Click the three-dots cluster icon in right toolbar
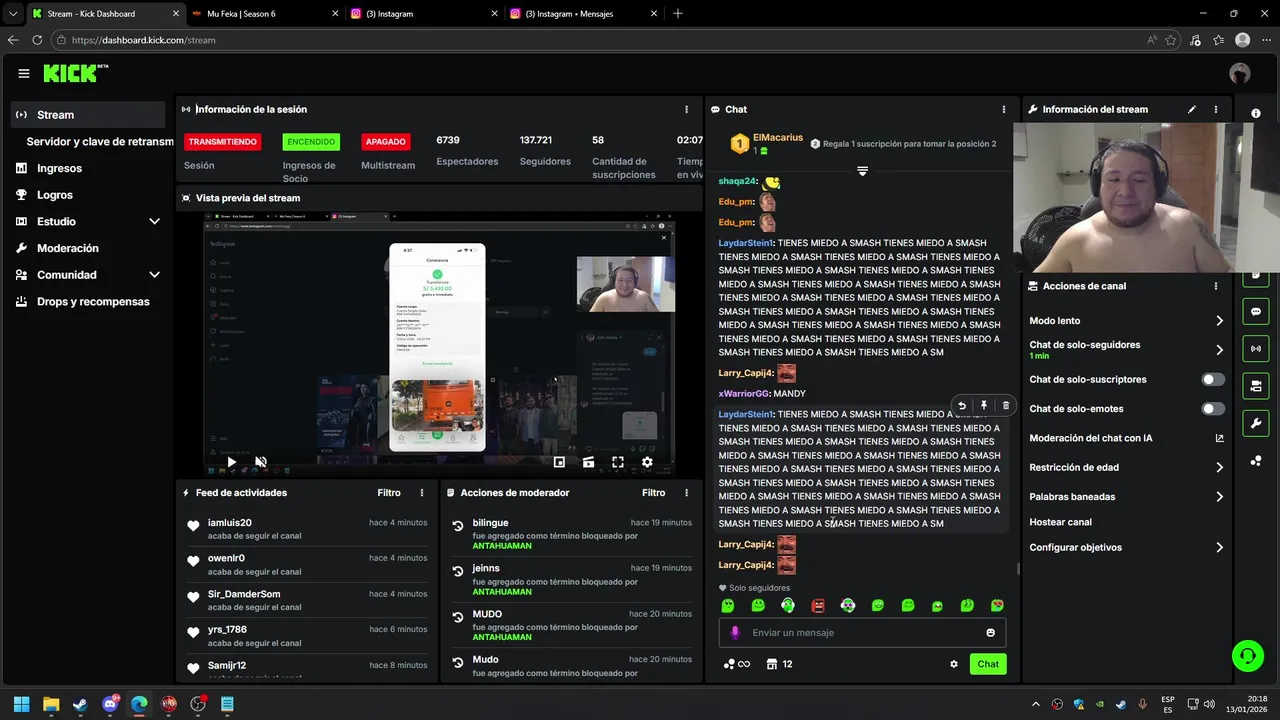Screen dimensions: 1280x720 pyautogui.click(x=1256, y=461)
